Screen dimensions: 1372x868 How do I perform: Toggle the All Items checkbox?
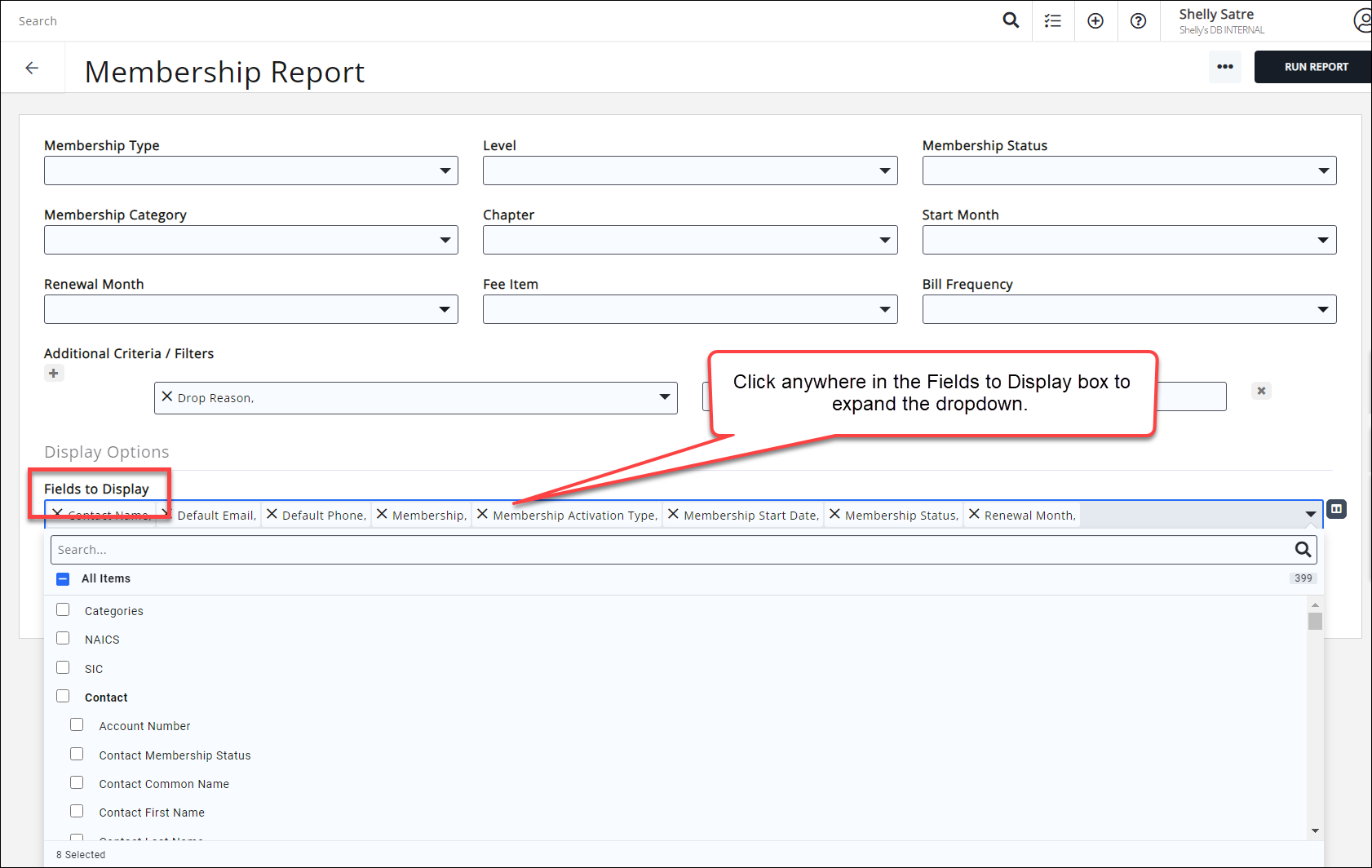(x=63, y=578)
